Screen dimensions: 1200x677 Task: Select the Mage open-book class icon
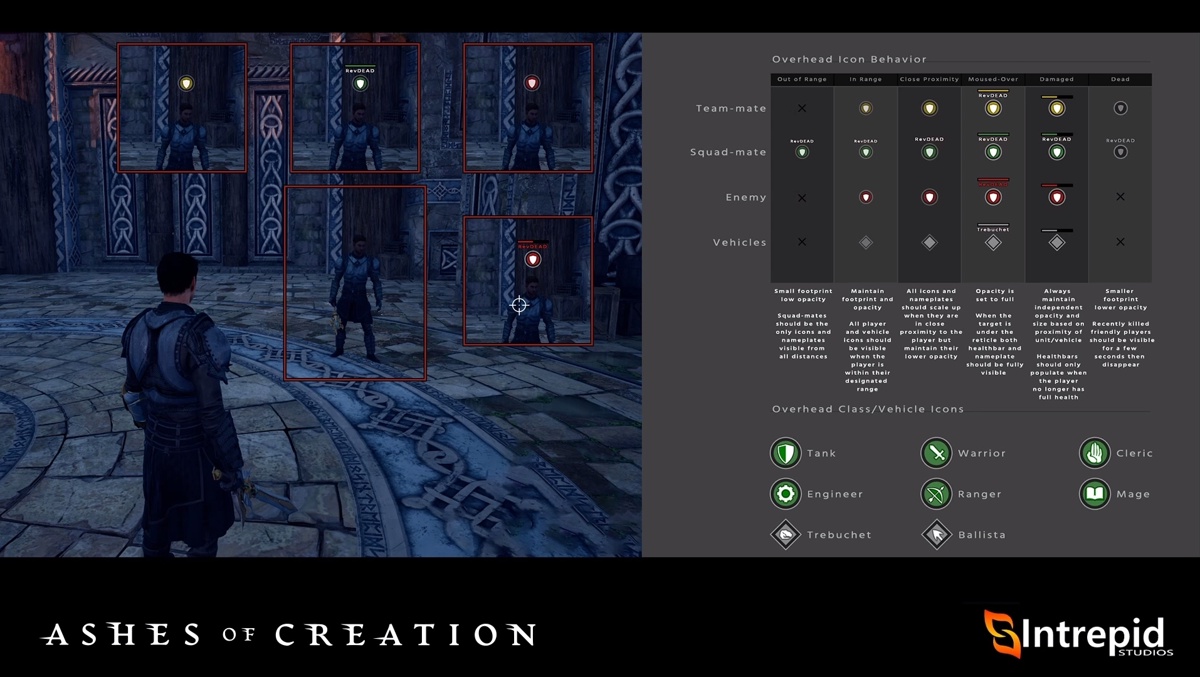point(1095,494)
